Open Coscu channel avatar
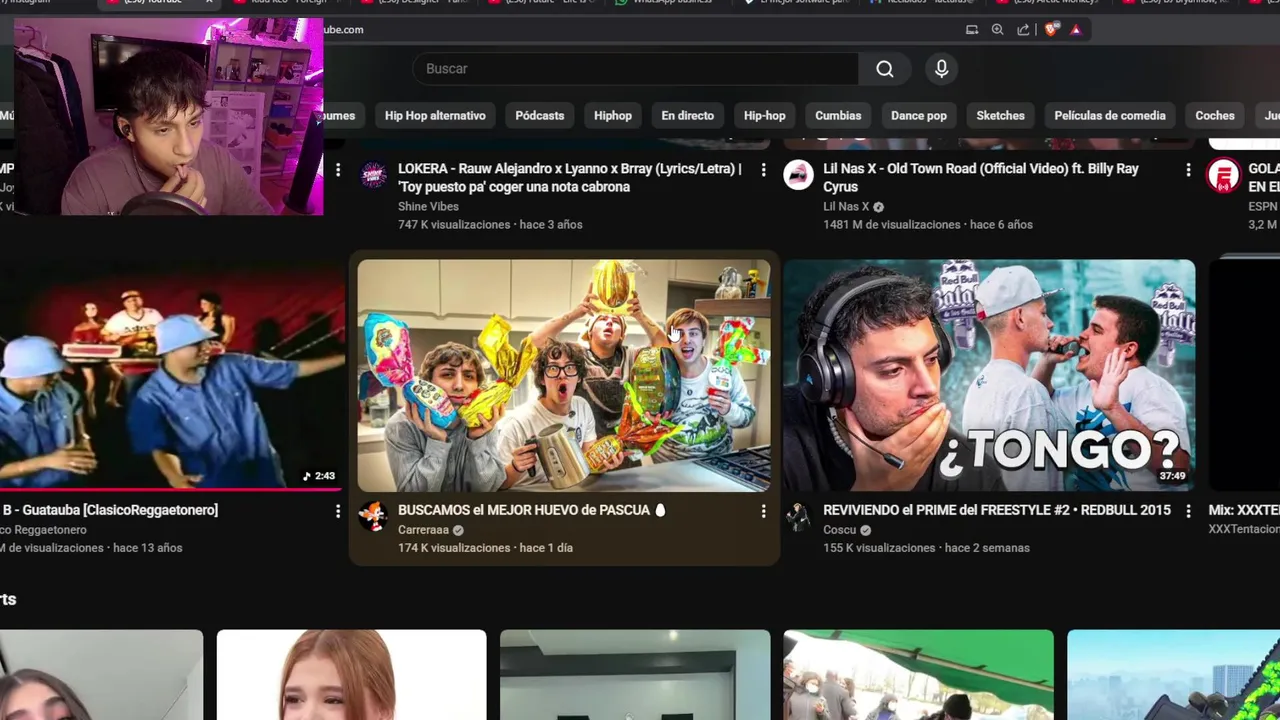 pos(798,516)
